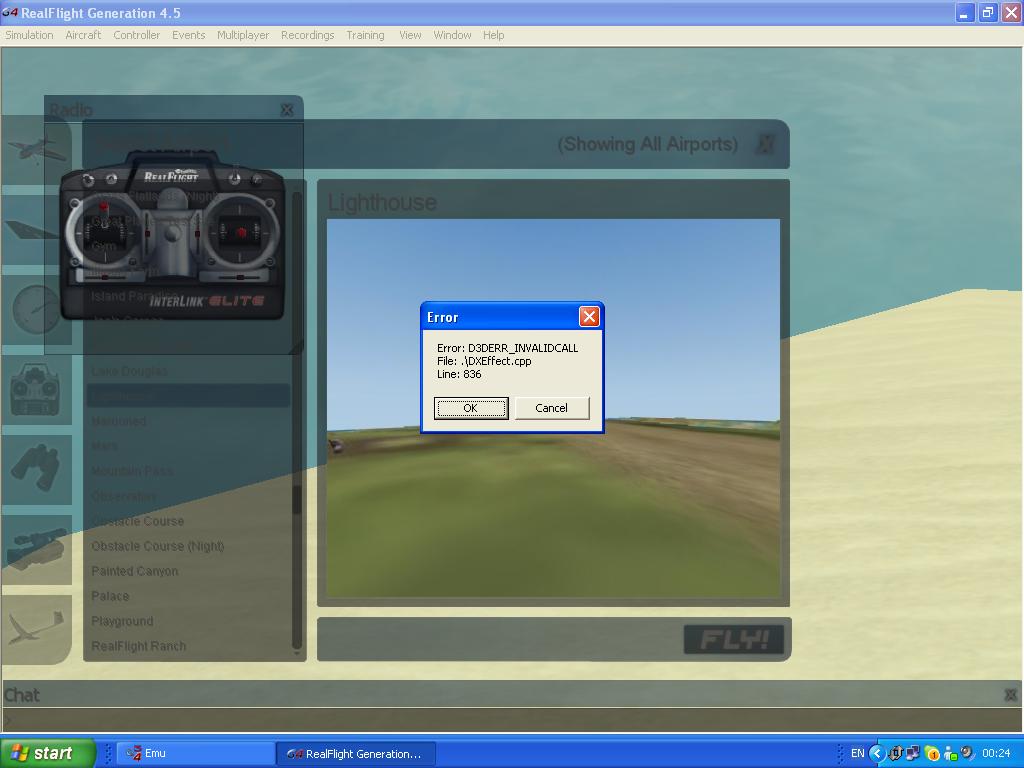Select Playground in the airport list
The image size is (1024, 768).
122,621
